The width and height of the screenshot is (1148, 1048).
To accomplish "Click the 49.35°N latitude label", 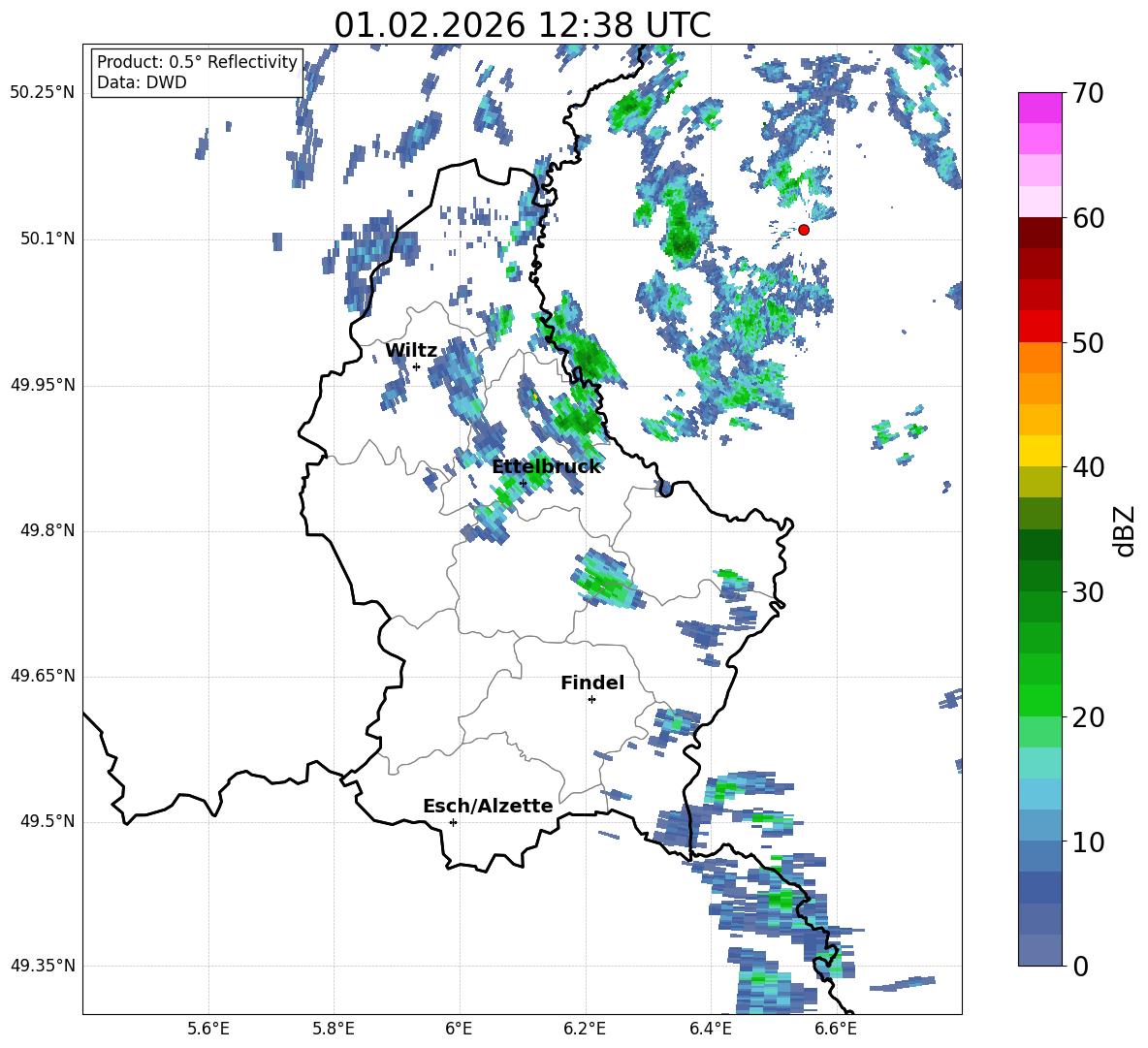I will tap(43, 966).
